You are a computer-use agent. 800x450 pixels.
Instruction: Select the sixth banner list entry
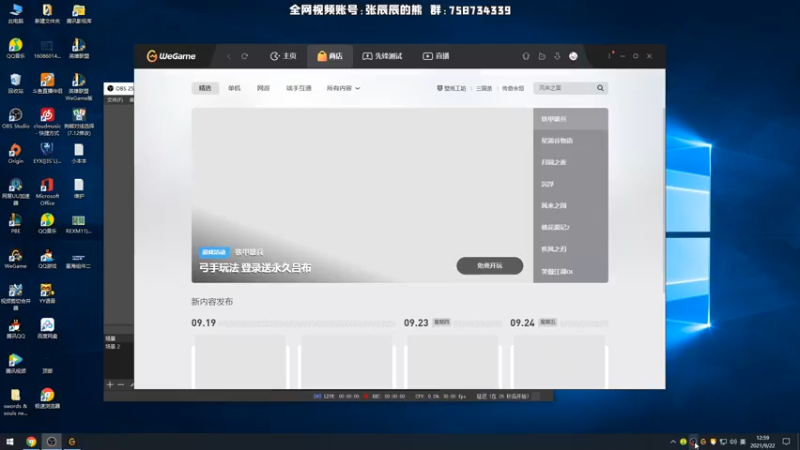pyautogui.click(x=570, y=227)
